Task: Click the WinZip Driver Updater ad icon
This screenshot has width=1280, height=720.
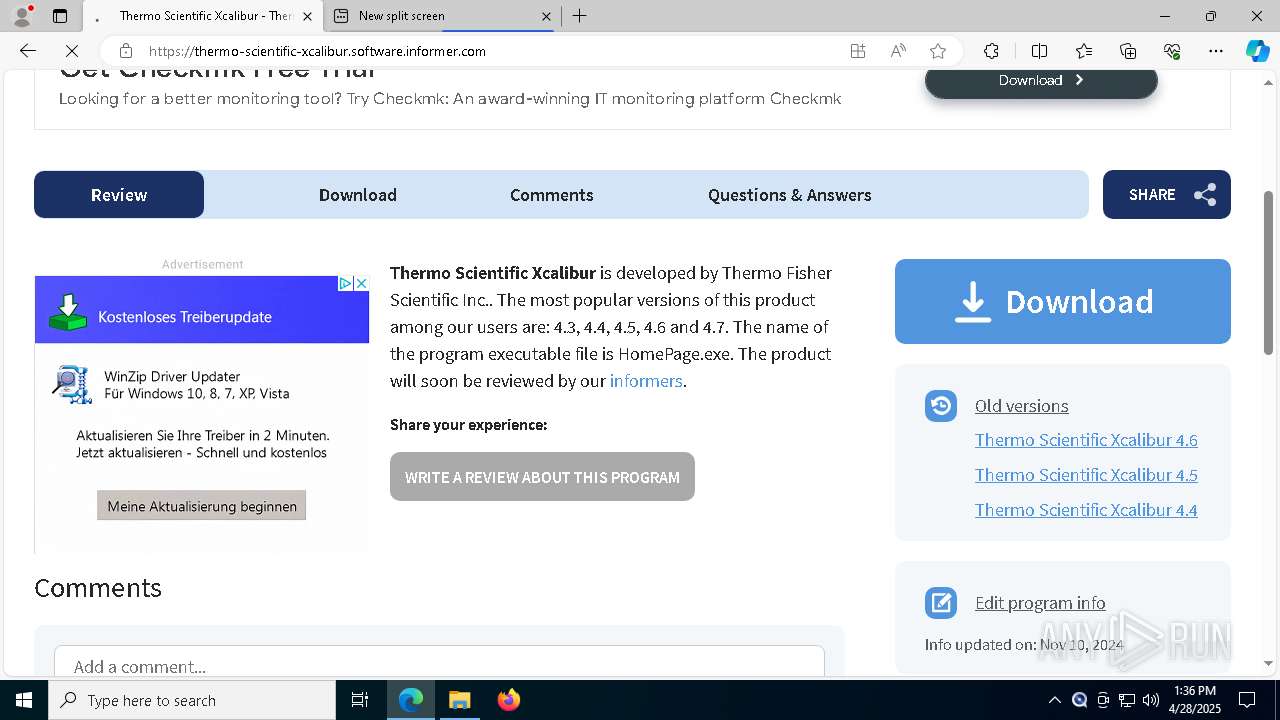Action: click(72, 385)
